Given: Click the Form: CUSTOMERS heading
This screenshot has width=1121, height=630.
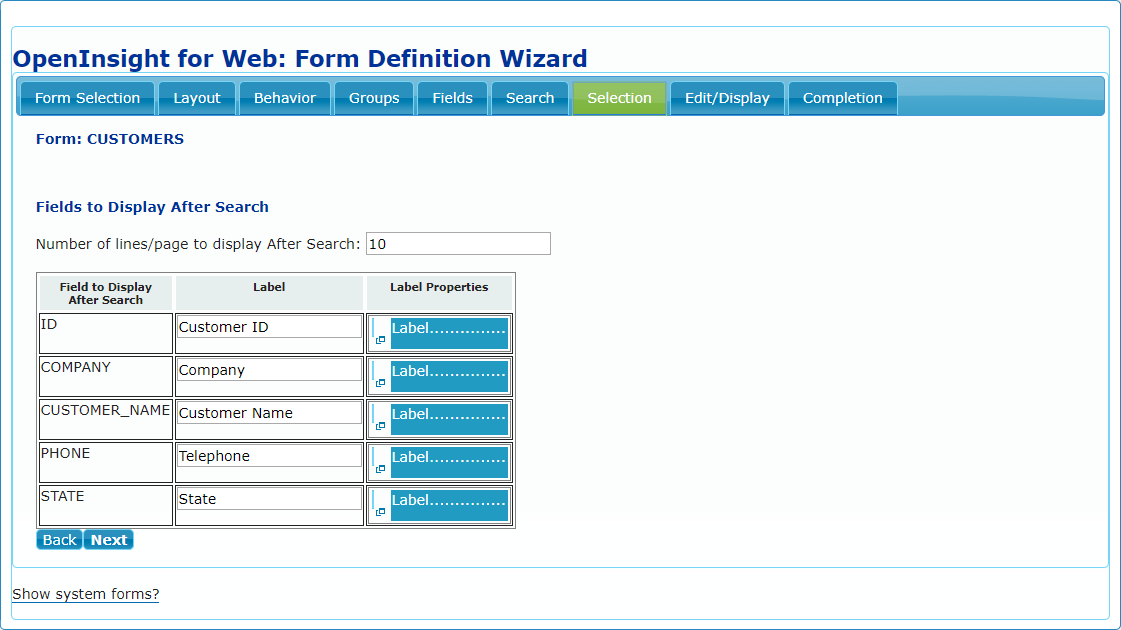Looking at the screenshot, I should point(110,139).
